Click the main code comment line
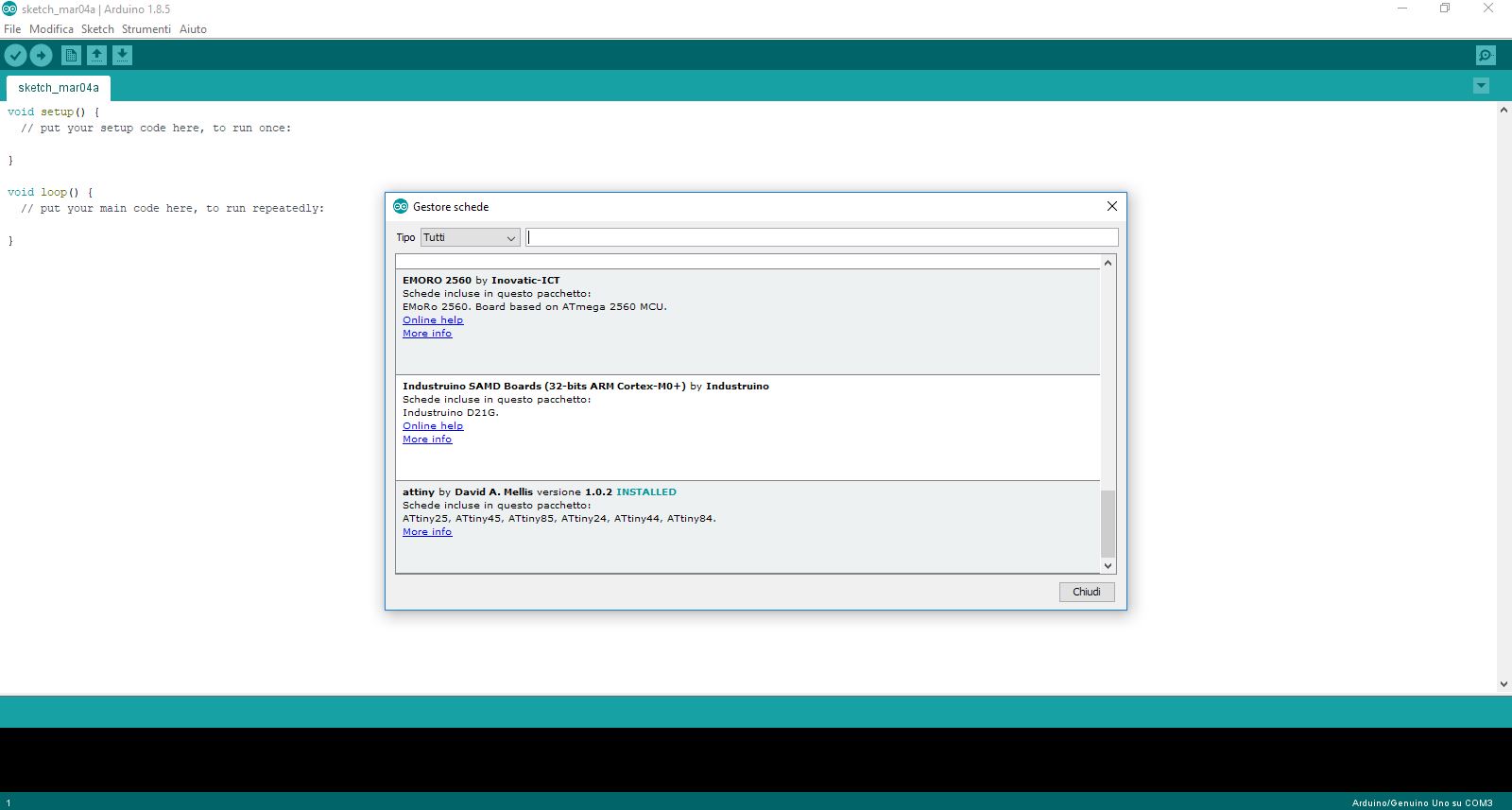This screenshot has width=1512, height=810. pos(172,208)
